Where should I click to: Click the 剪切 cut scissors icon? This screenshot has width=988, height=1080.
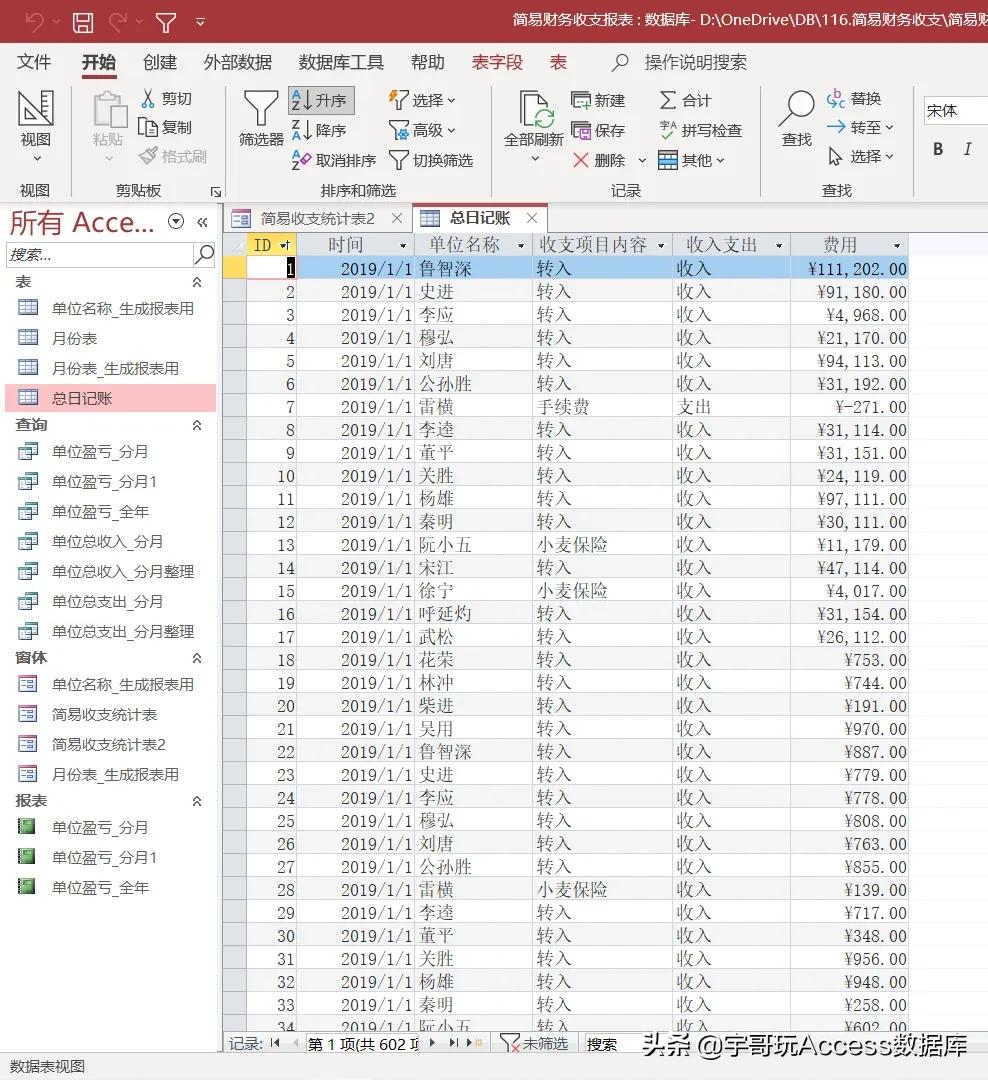coord(147,98)
